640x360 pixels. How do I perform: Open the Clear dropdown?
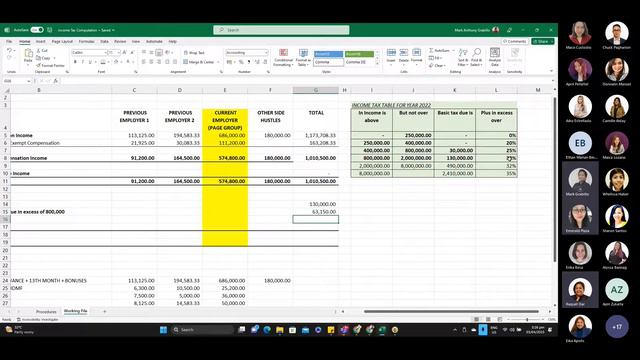pyautogui.click(x=438, y=65)
